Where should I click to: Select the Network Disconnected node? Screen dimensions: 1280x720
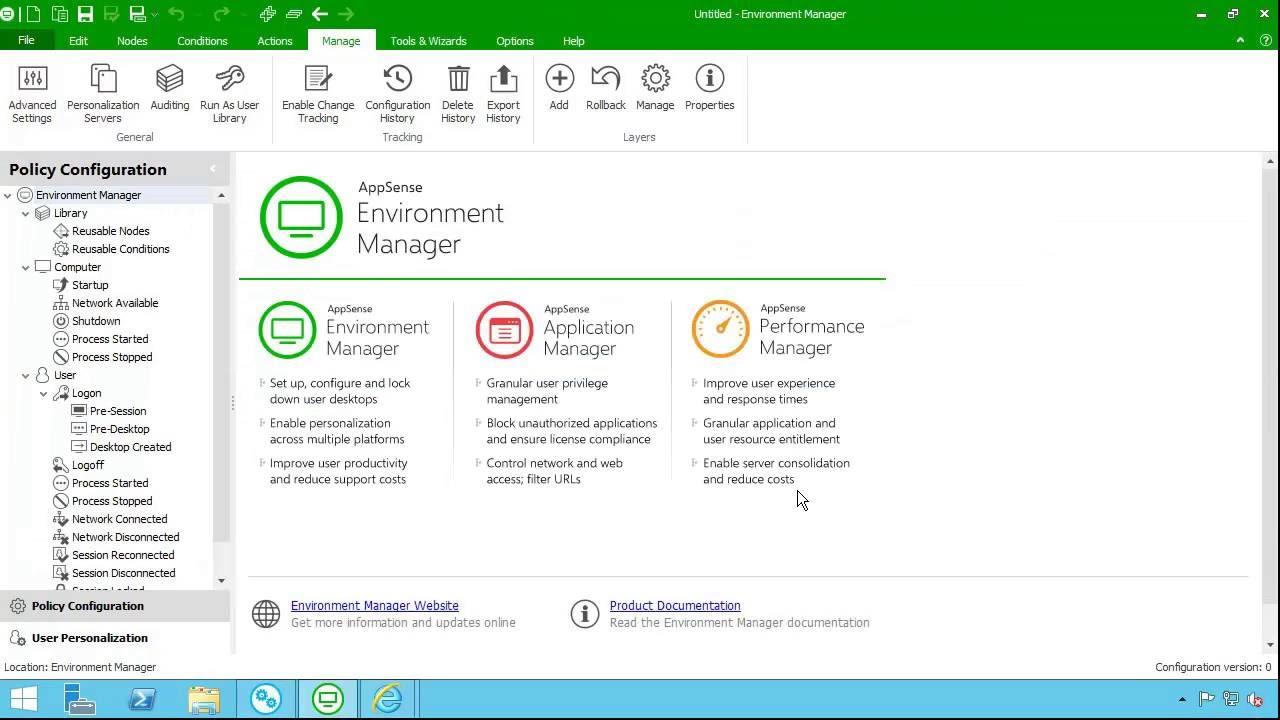[x=125, y=537]
